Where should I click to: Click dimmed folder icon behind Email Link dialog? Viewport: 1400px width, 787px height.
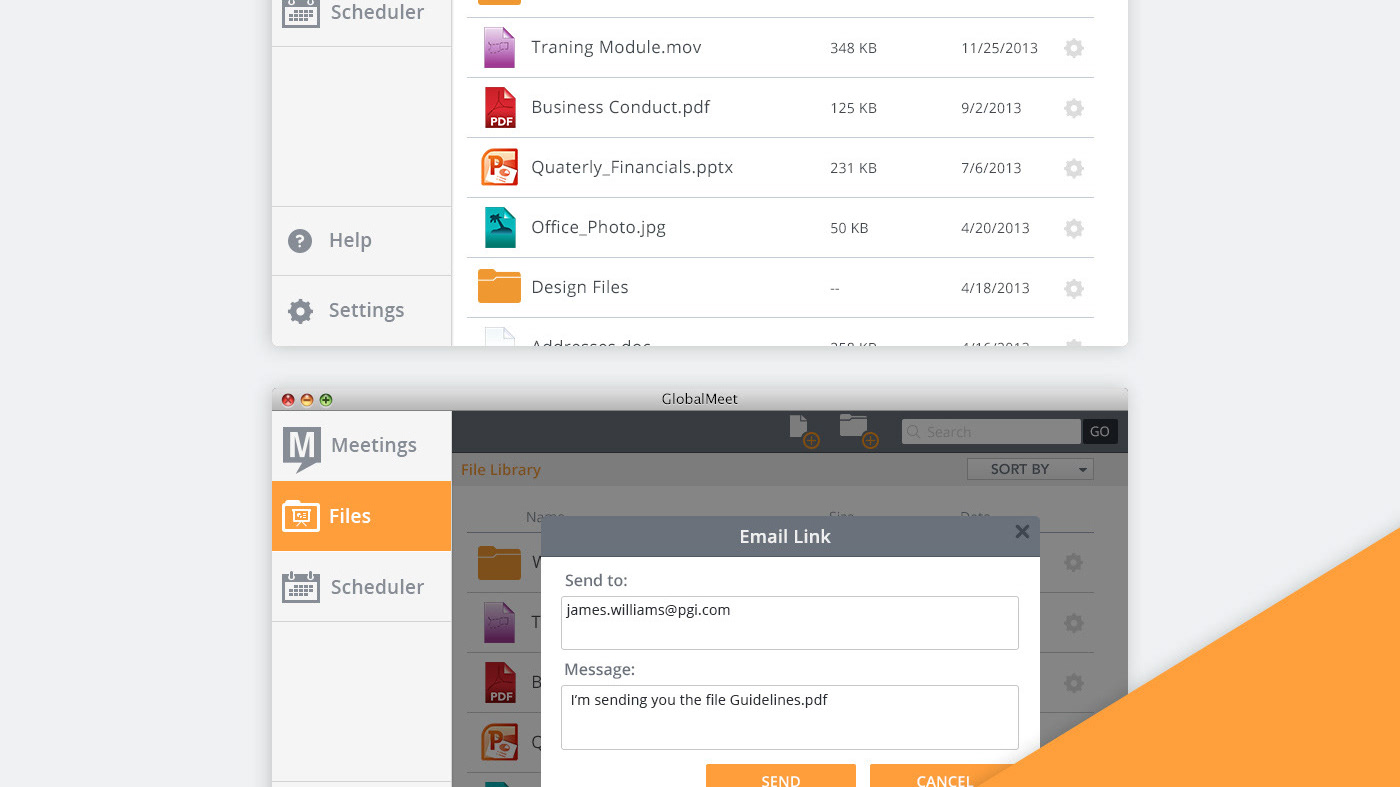coord(499,563)
